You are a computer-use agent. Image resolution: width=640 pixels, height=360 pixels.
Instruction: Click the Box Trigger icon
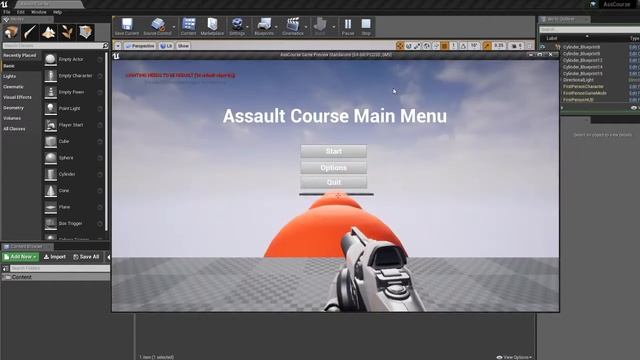51,223
